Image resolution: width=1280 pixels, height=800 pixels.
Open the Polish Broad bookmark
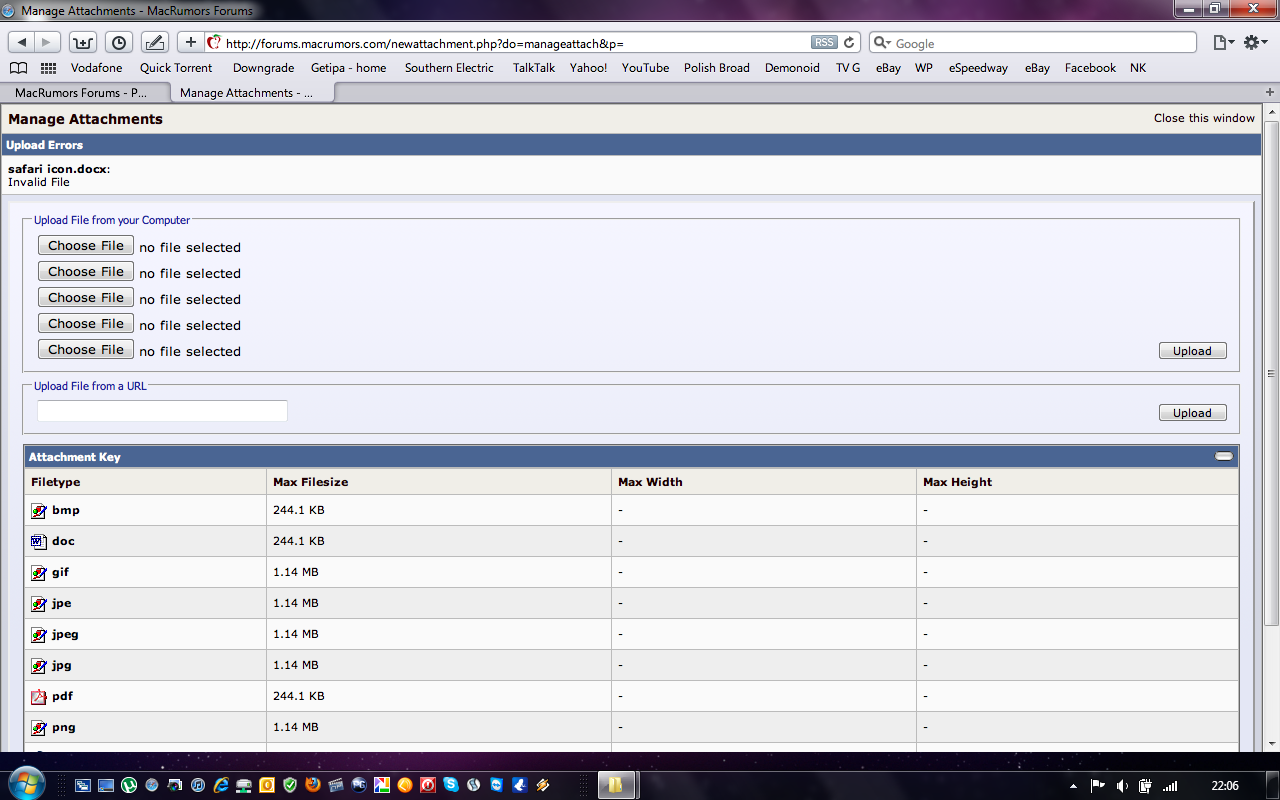pos(716,68)
